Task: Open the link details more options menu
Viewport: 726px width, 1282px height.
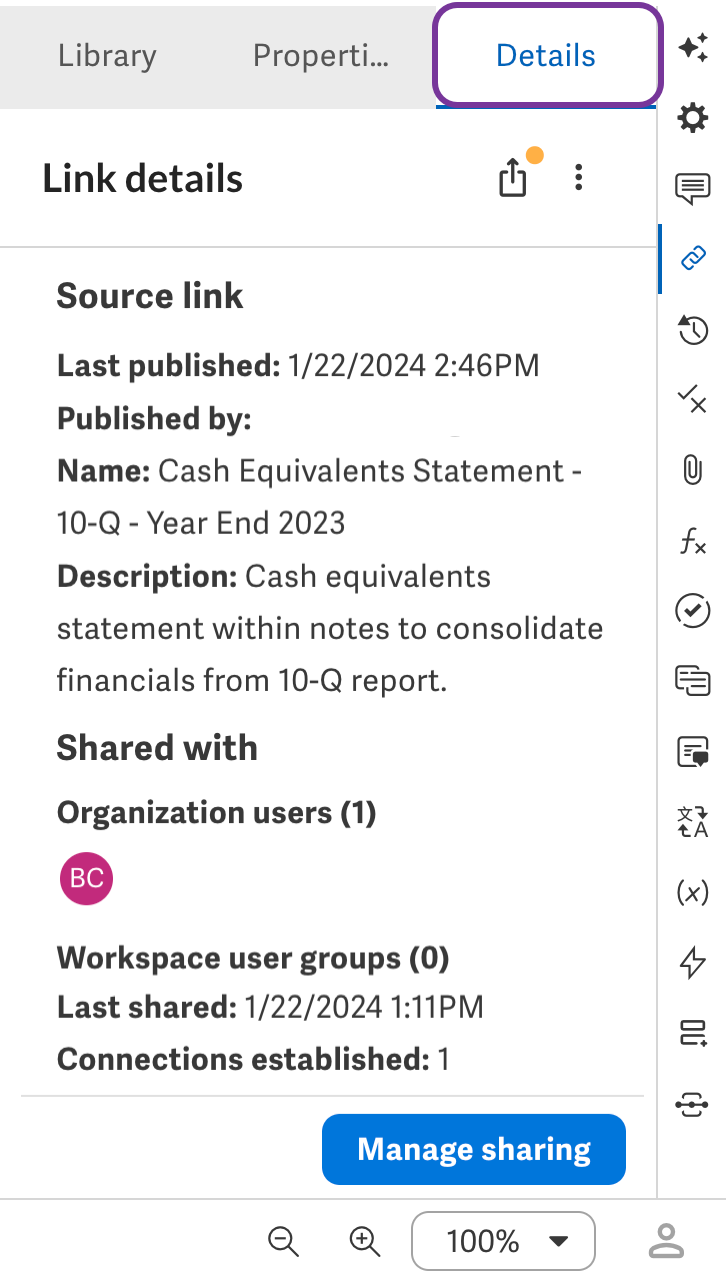Action: click(x=578, y=179)
